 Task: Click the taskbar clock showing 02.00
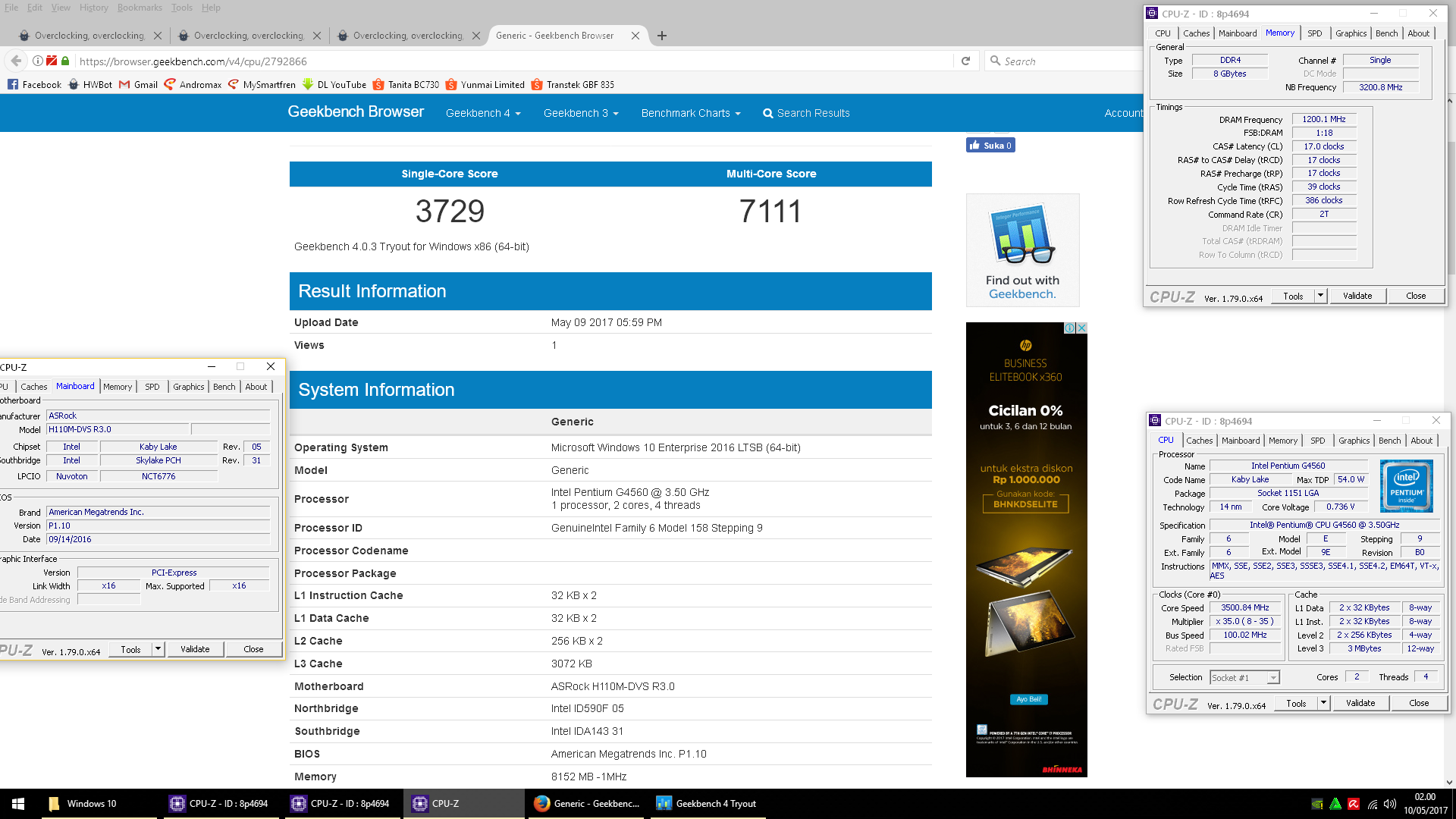click(x=1425, y=797)
